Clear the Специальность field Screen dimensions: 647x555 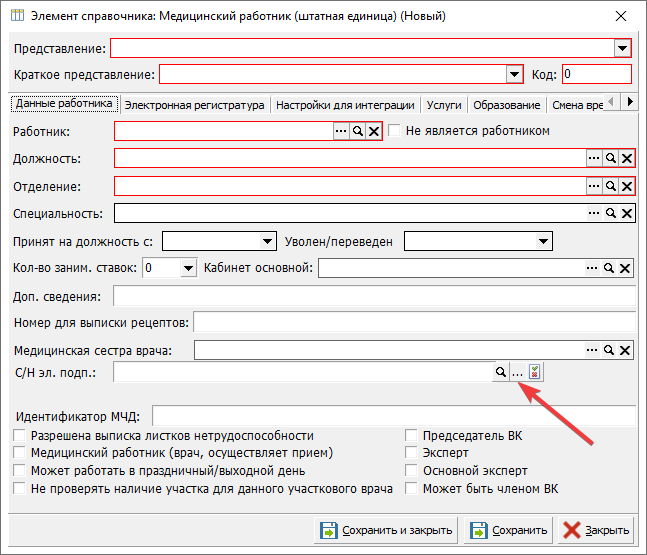(x=626, y=213)
